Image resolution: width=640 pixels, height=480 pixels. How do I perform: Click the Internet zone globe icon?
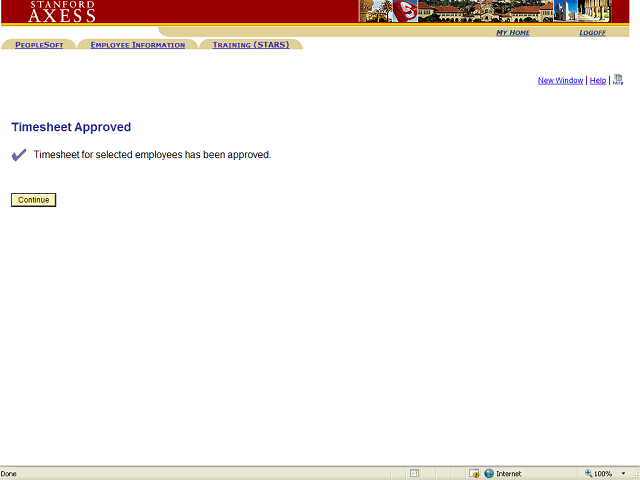coord(489,473)
